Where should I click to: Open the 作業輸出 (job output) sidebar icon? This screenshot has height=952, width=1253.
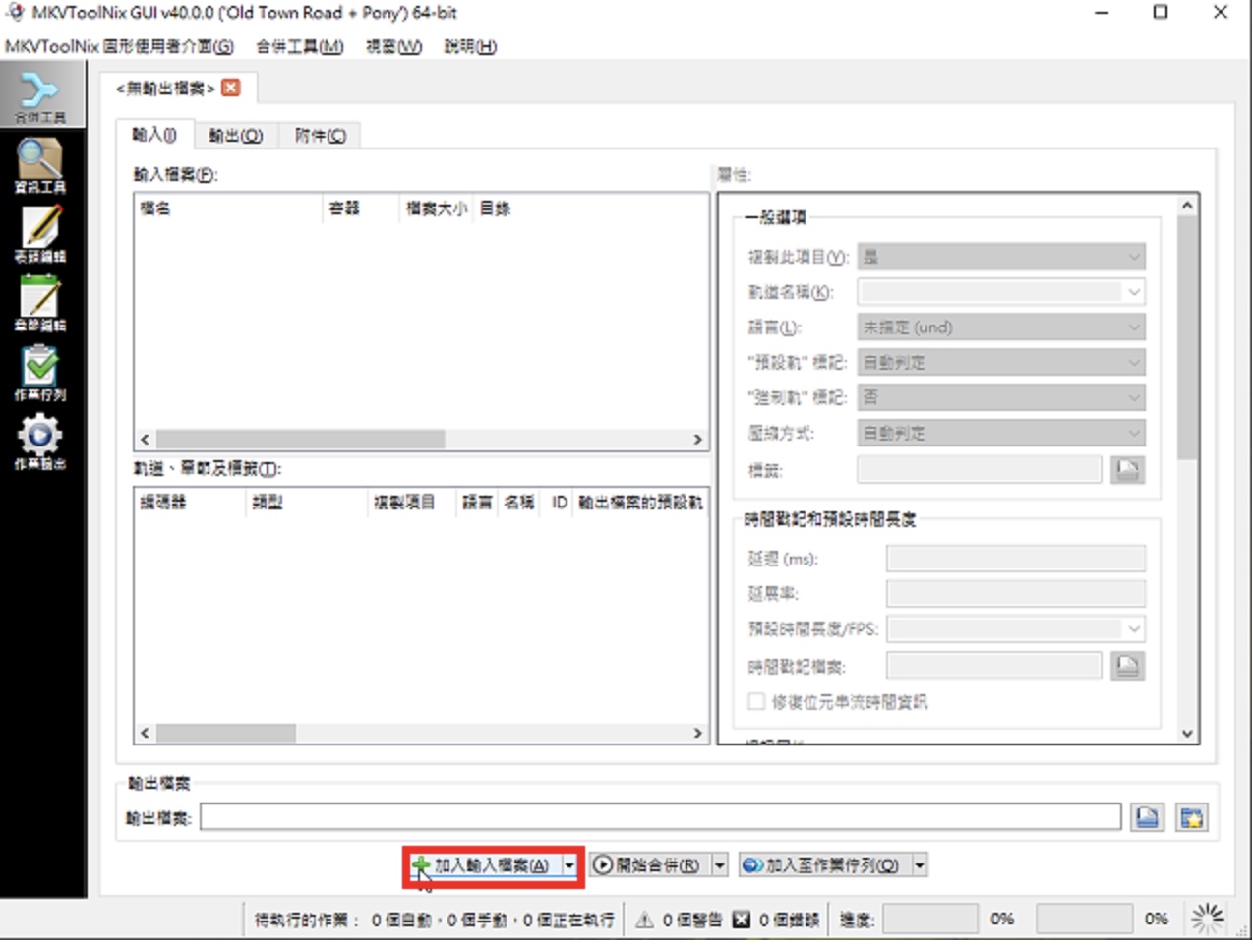pos(40,442)
